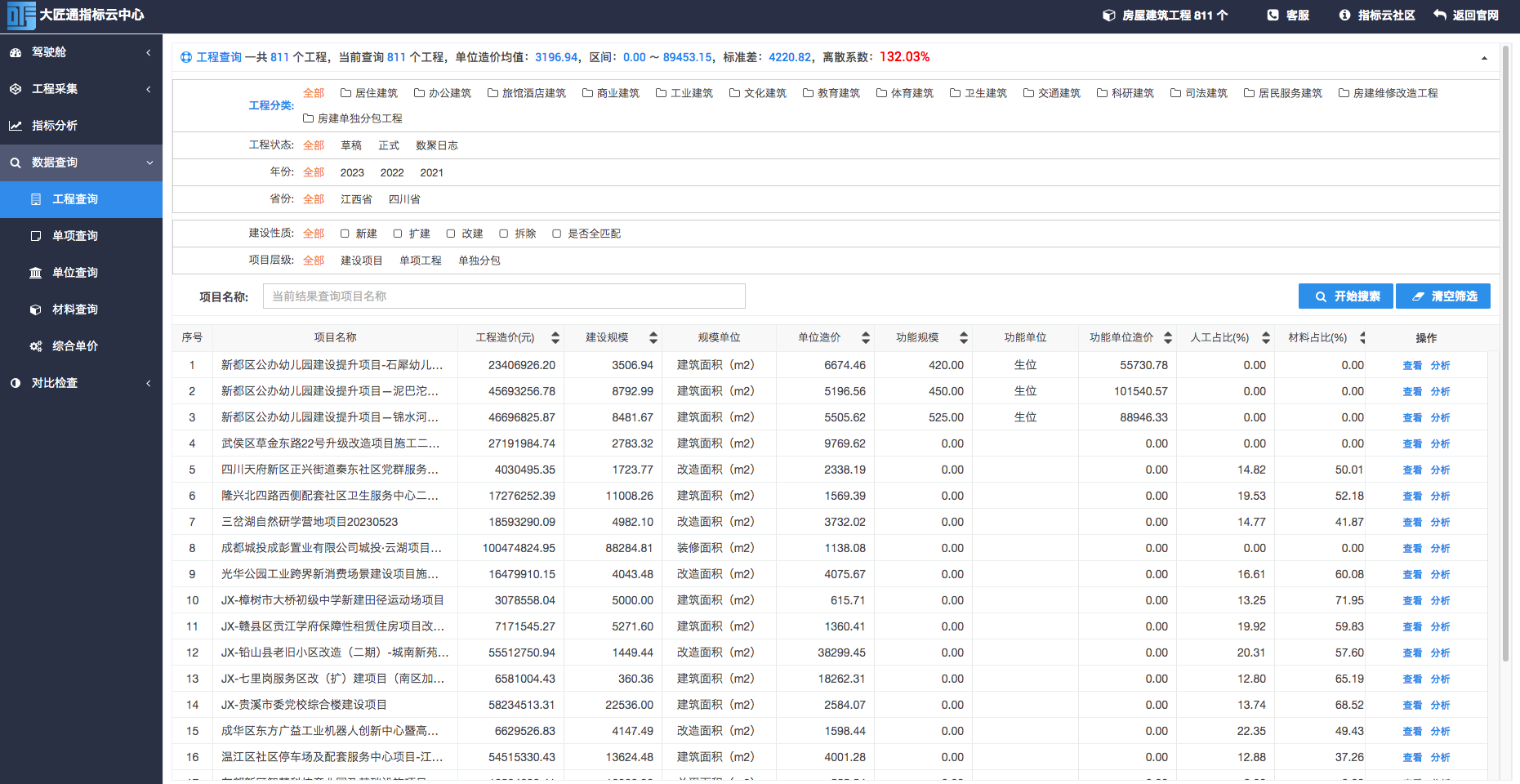Click folder icon next to 居住建筑
This screenshot has height=784, width=1520.
coord(345,93)
